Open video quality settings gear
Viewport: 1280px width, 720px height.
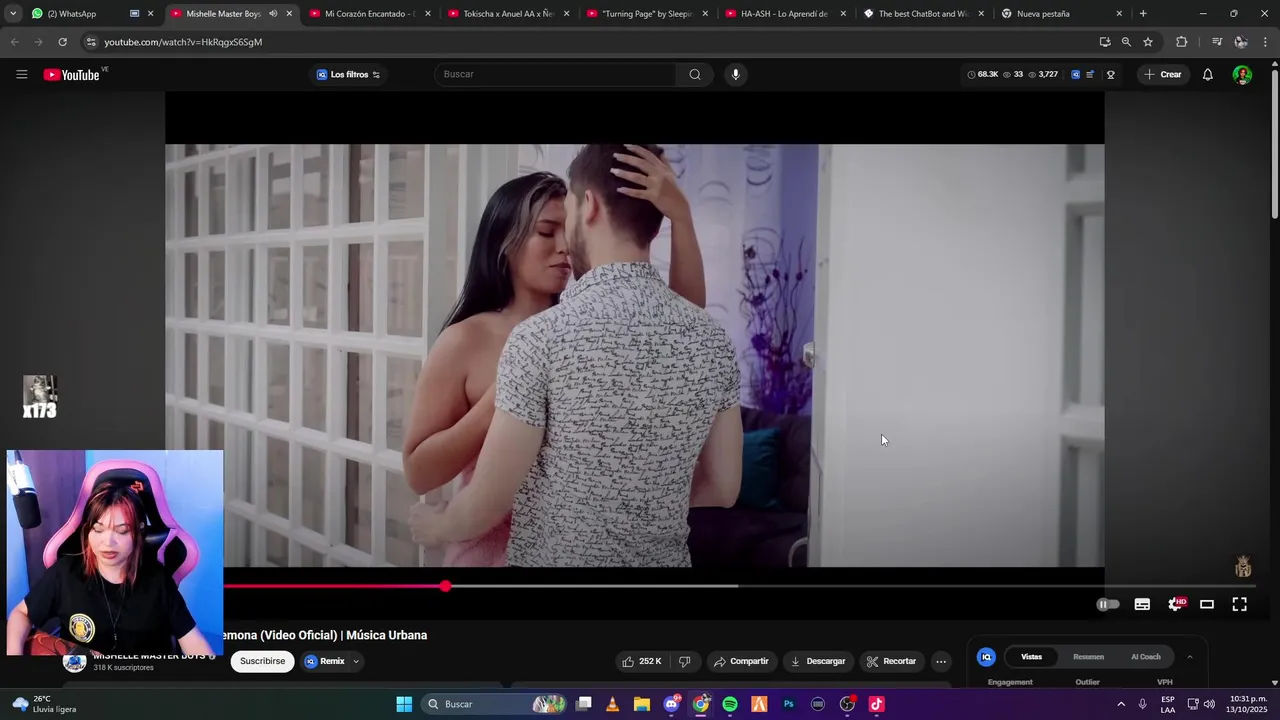(x=1176, y=604)
